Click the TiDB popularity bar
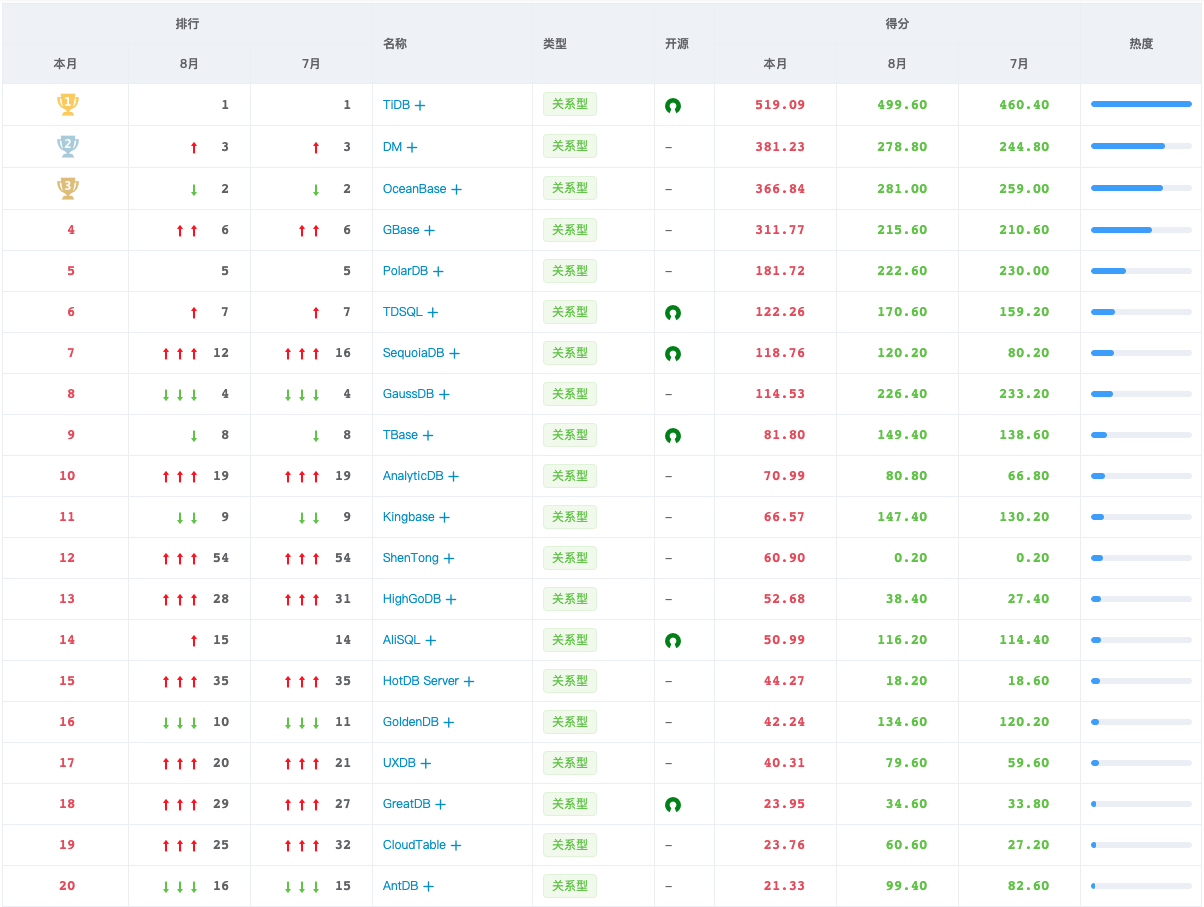 [1141, 104]
